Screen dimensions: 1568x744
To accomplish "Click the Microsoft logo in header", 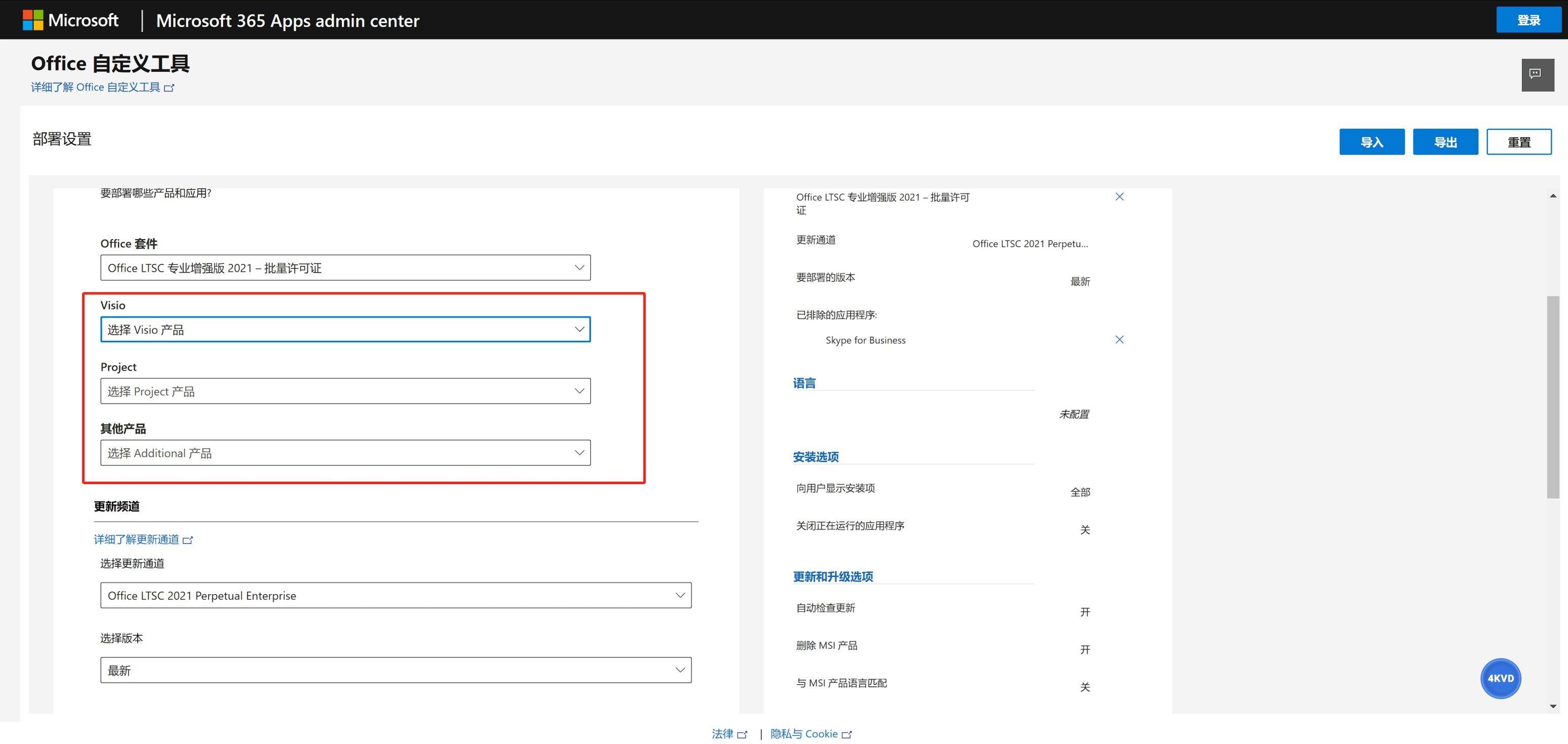I will pos(33,20).
